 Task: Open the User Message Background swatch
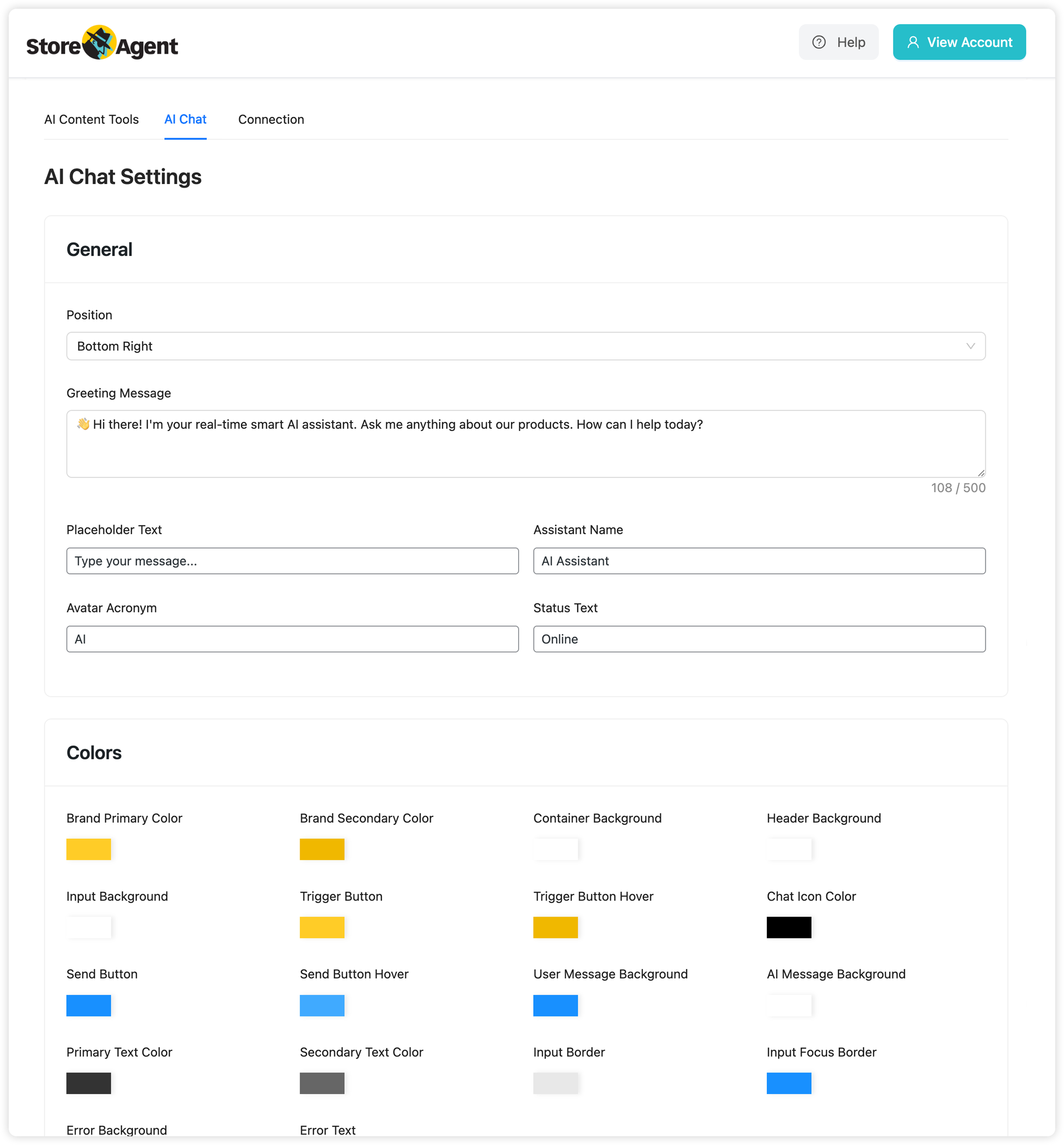point(556,1006)
